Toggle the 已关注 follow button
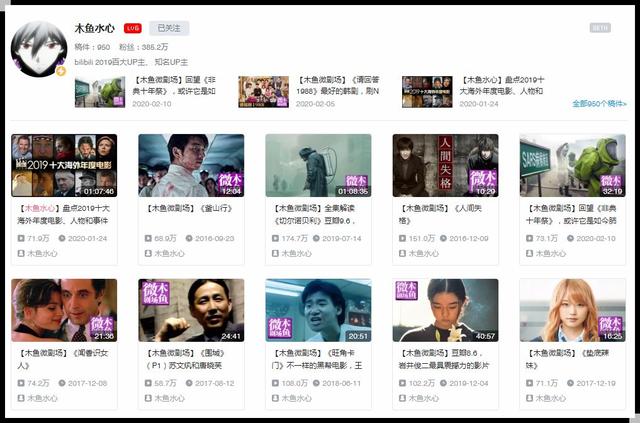 tap(169, 28)
